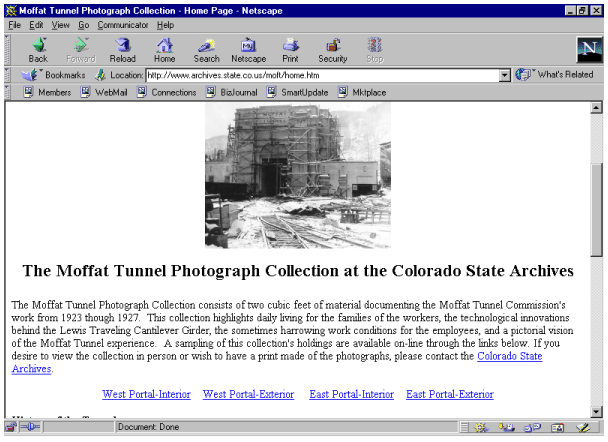Open the Search toolbar button

[x=207, y=50]
